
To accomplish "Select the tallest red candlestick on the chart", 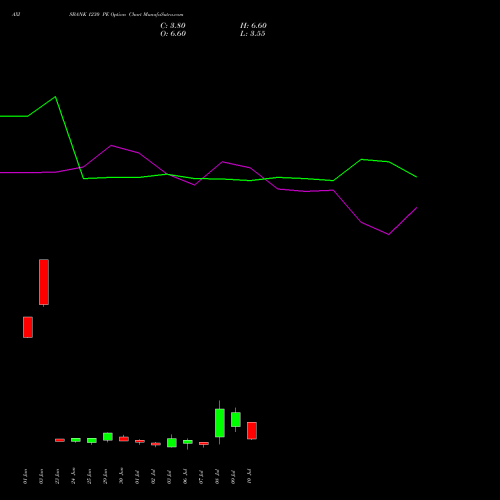I will [x=44, y=282].
